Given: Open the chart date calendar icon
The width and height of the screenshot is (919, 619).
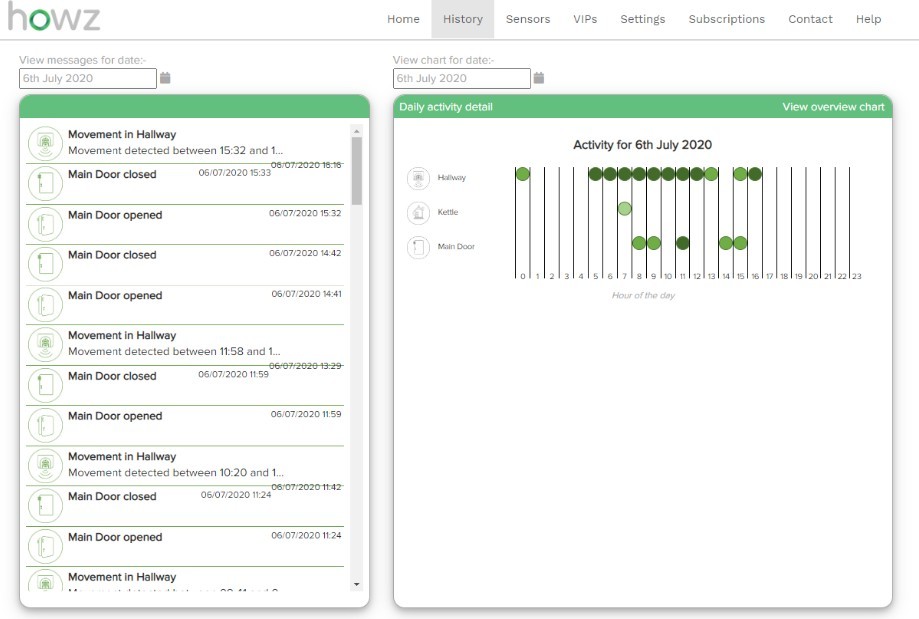Looking at the screenshot, I should pyautogui.click(x=539, y=78).
